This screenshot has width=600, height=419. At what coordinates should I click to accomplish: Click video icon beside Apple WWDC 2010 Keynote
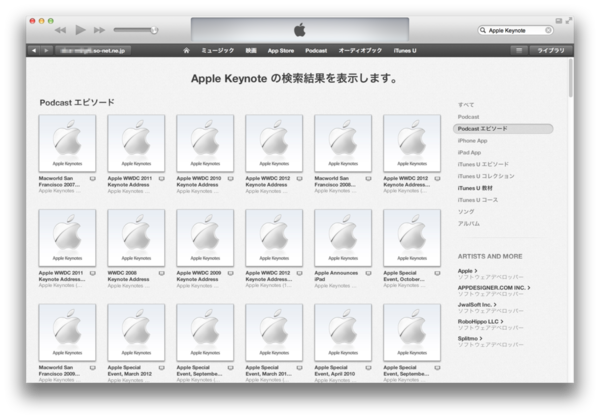(230, 179)
